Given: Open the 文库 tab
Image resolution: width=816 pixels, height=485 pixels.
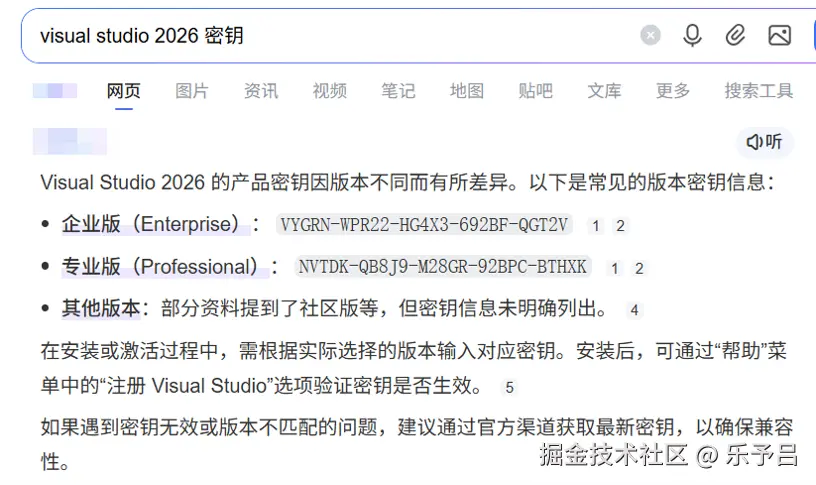Looking at the screenshot, I should tap(604, 91).
